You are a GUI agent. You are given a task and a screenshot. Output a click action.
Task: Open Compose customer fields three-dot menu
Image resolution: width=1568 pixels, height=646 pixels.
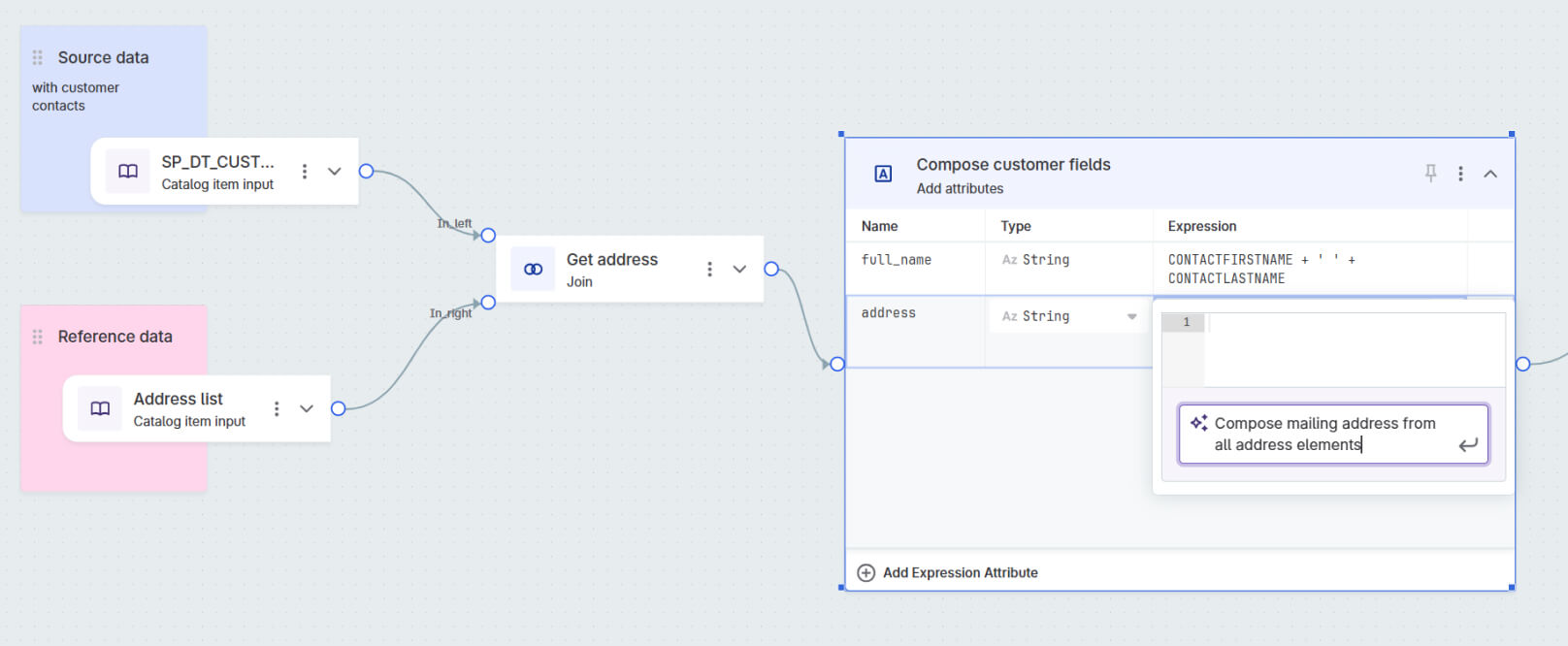[1460, 174]
